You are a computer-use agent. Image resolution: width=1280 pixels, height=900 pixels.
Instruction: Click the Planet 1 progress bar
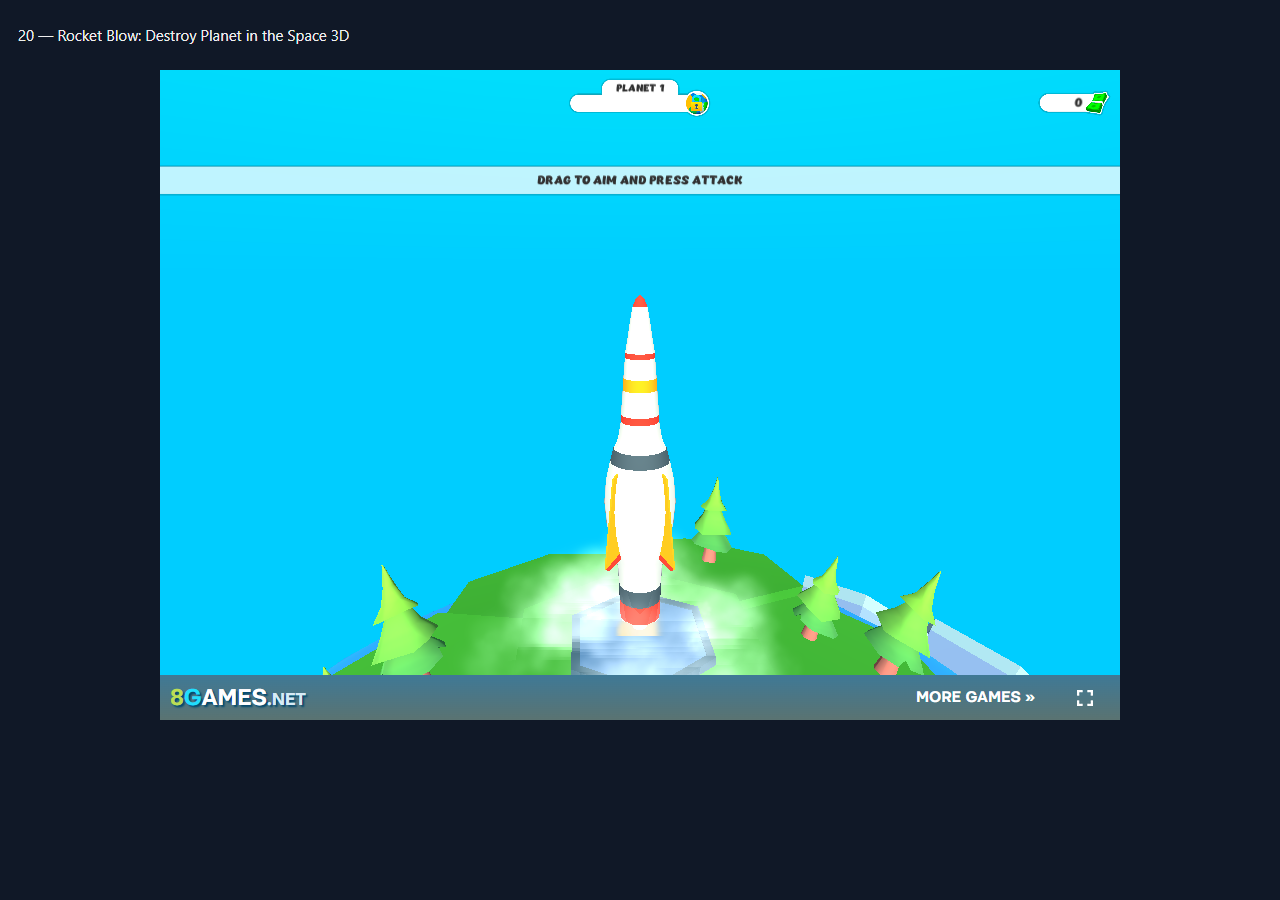click(x=639, y=104)
